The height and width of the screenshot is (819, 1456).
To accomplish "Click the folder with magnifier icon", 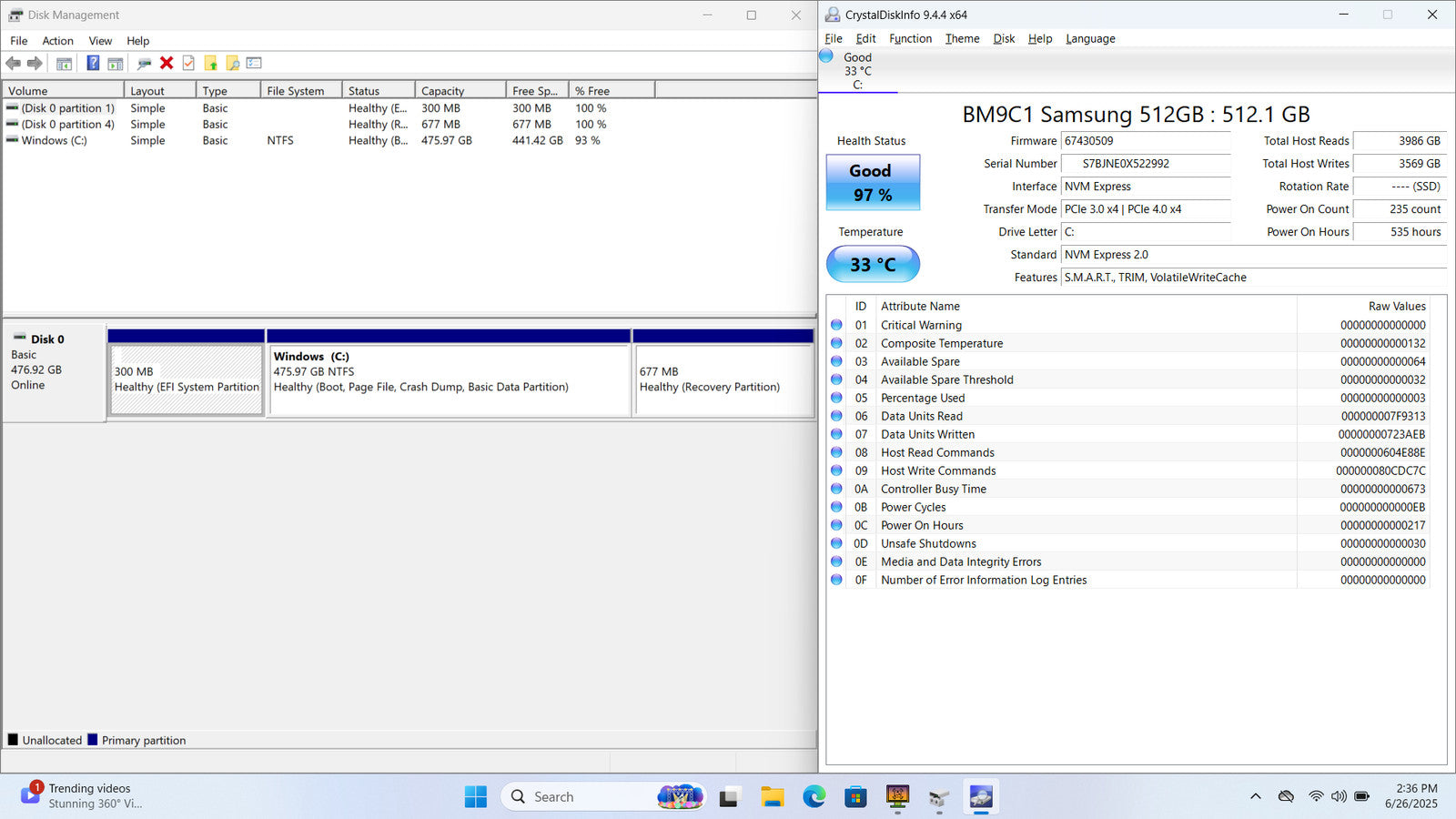I will (x=233, y=64).
